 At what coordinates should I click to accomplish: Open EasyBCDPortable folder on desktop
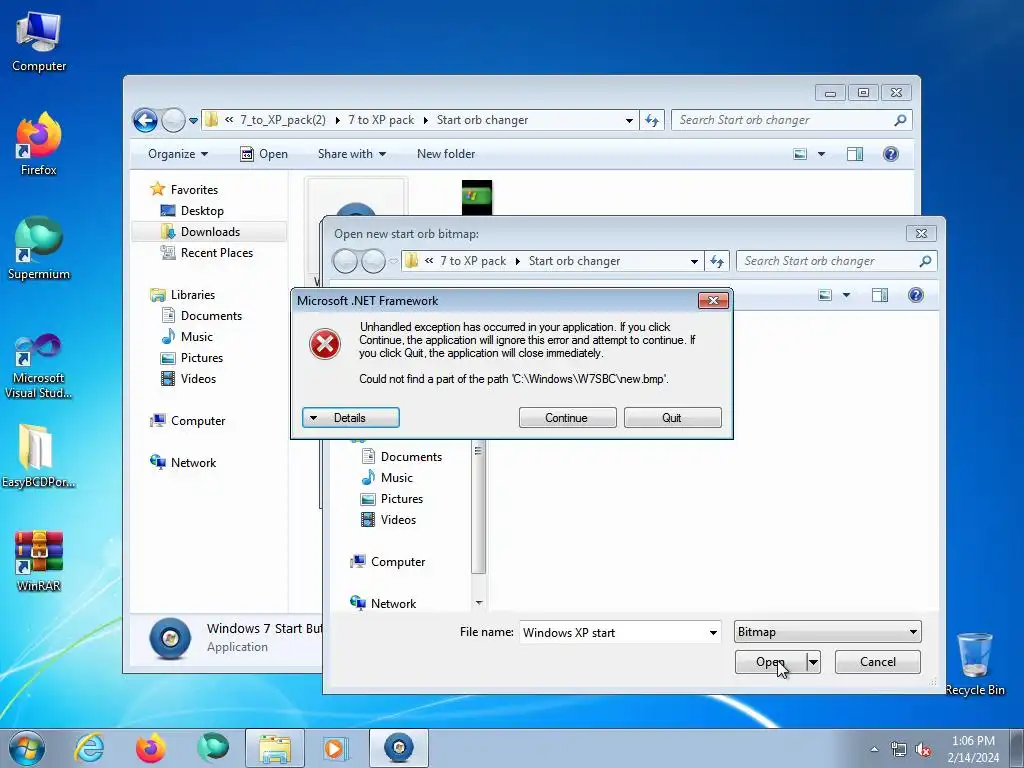[x=39, y=456]
